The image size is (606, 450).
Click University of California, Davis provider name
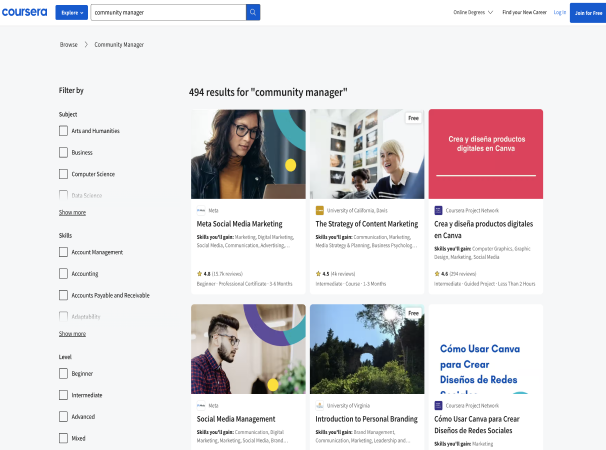(x=357, y=211)
